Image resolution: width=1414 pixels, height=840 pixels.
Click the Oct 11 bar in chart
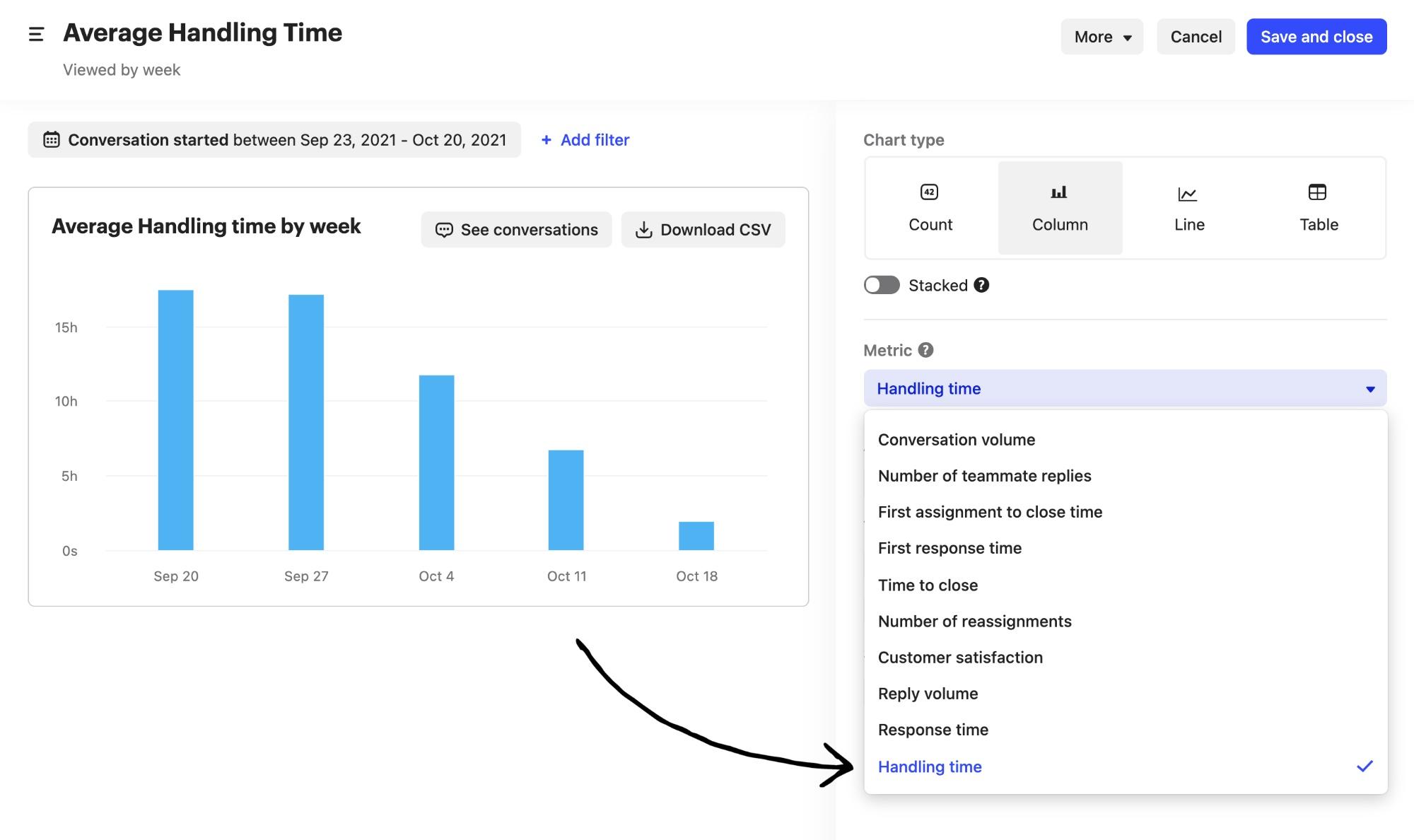[x=566, y=500]
